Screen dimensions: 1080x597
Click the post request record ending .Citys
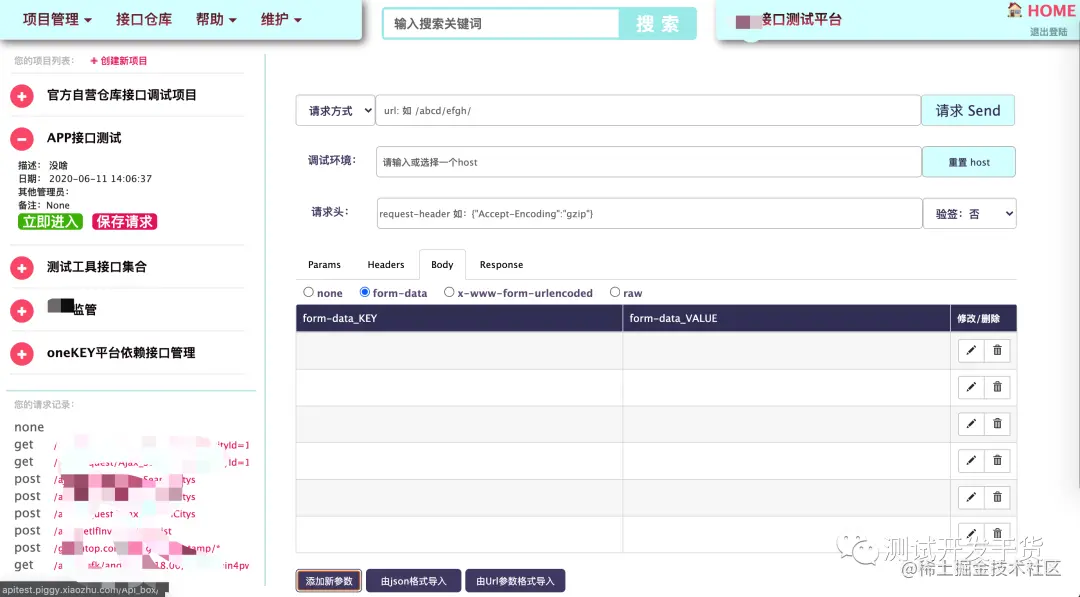[x=105, y=514]
